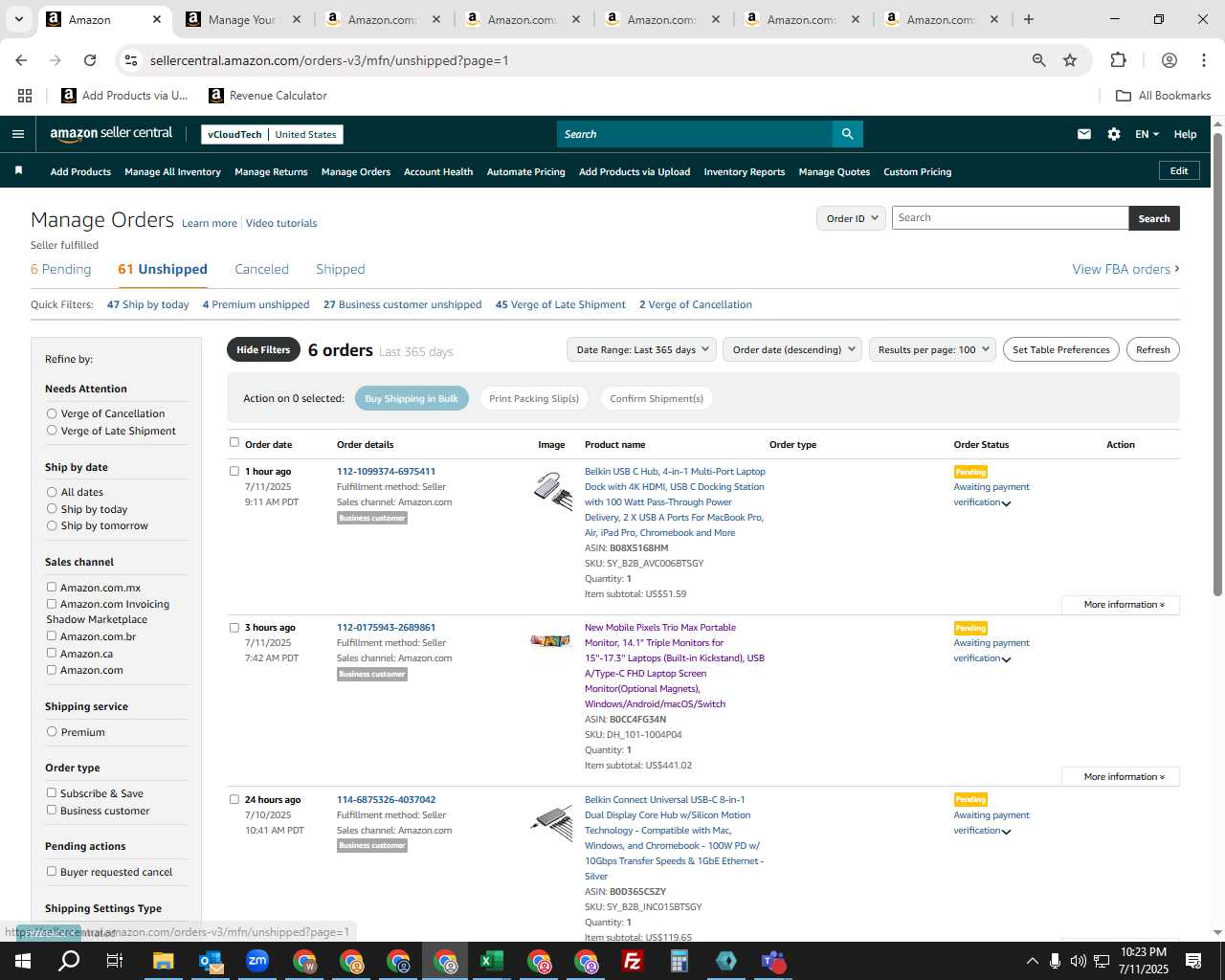Image resolution: width=1225 pixels, height=980 pixels.
Task: Open Account Health menu item
Action: point(438,172)
